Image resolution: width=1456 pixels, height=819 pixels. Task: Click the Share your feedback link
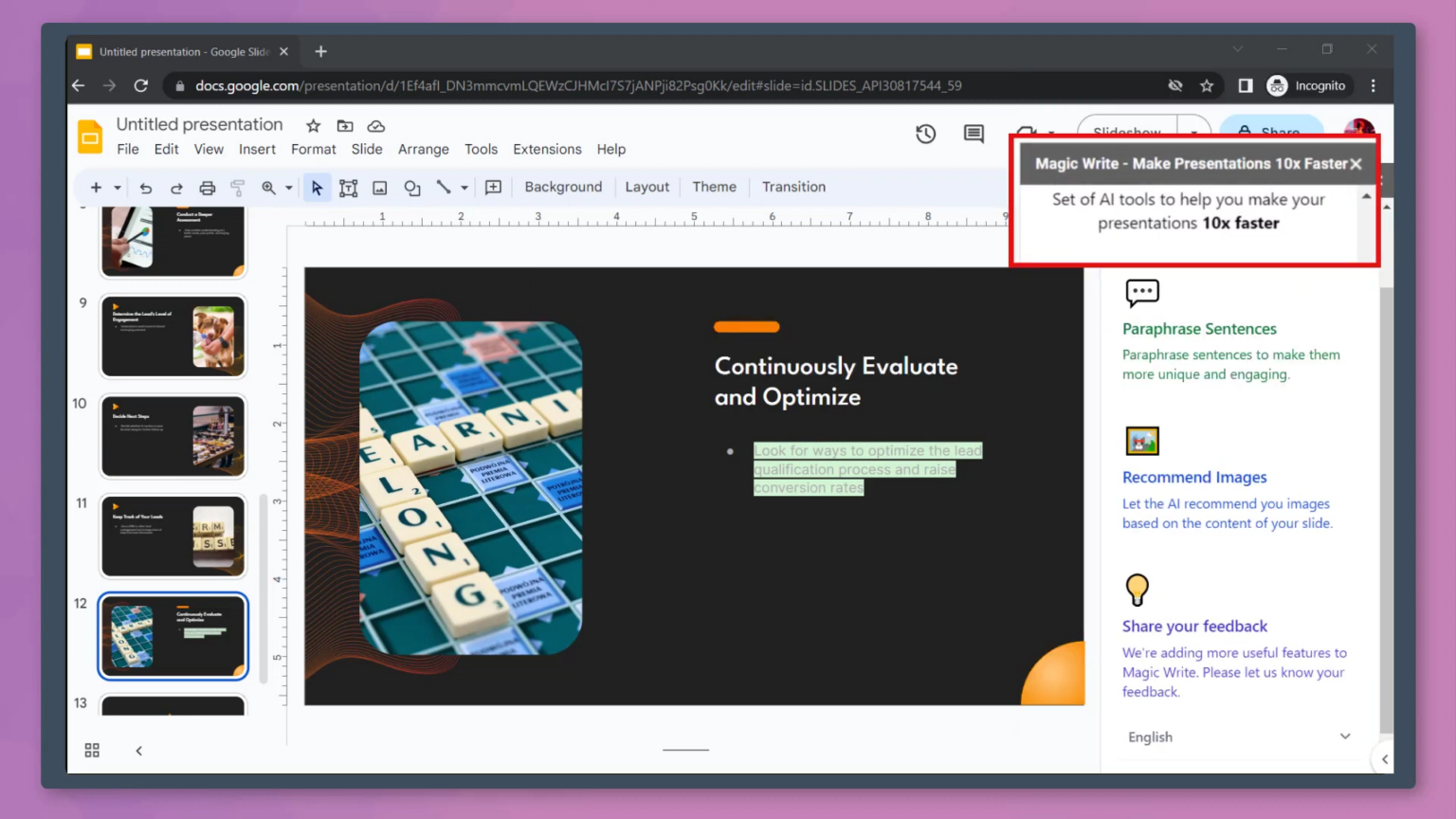1194,626
